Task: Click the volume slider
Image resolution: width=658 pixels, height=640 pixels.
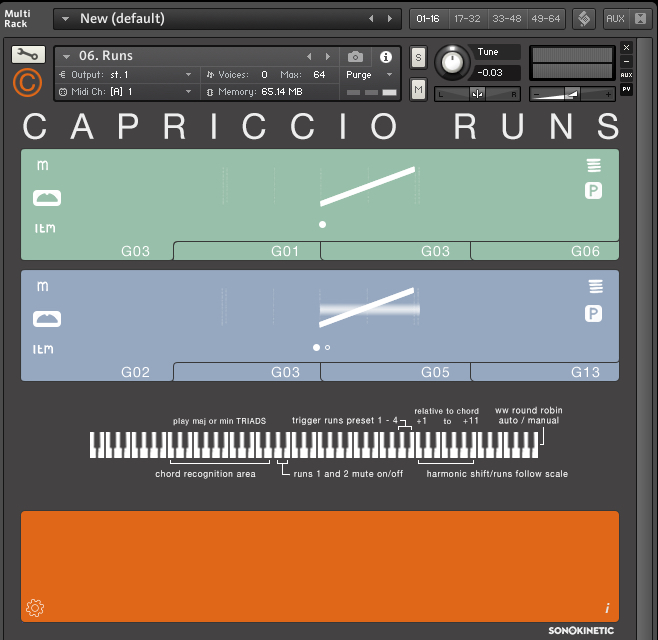Action: (x=572, y=94)
